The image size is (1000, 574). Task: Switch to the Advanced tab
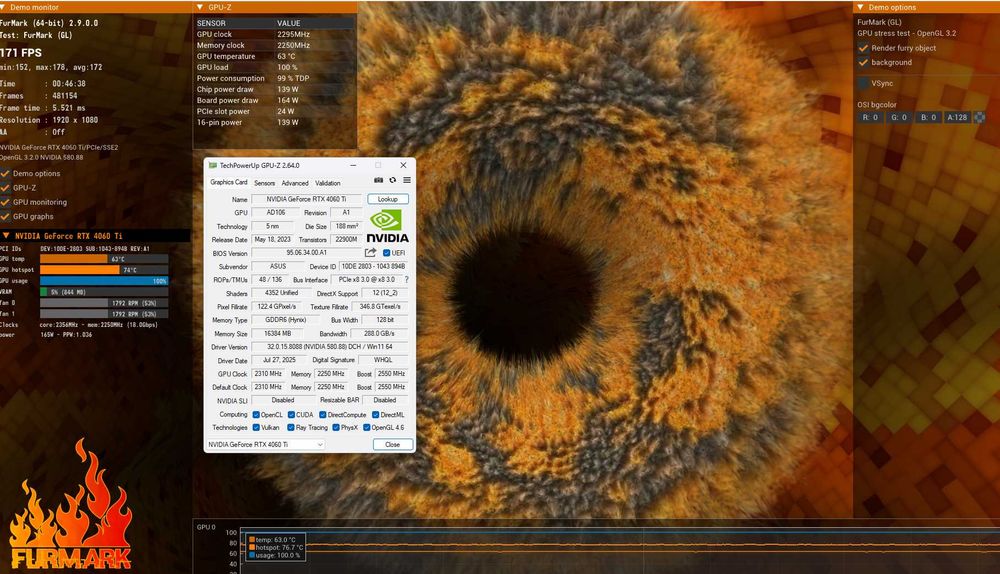coord(295,183)
